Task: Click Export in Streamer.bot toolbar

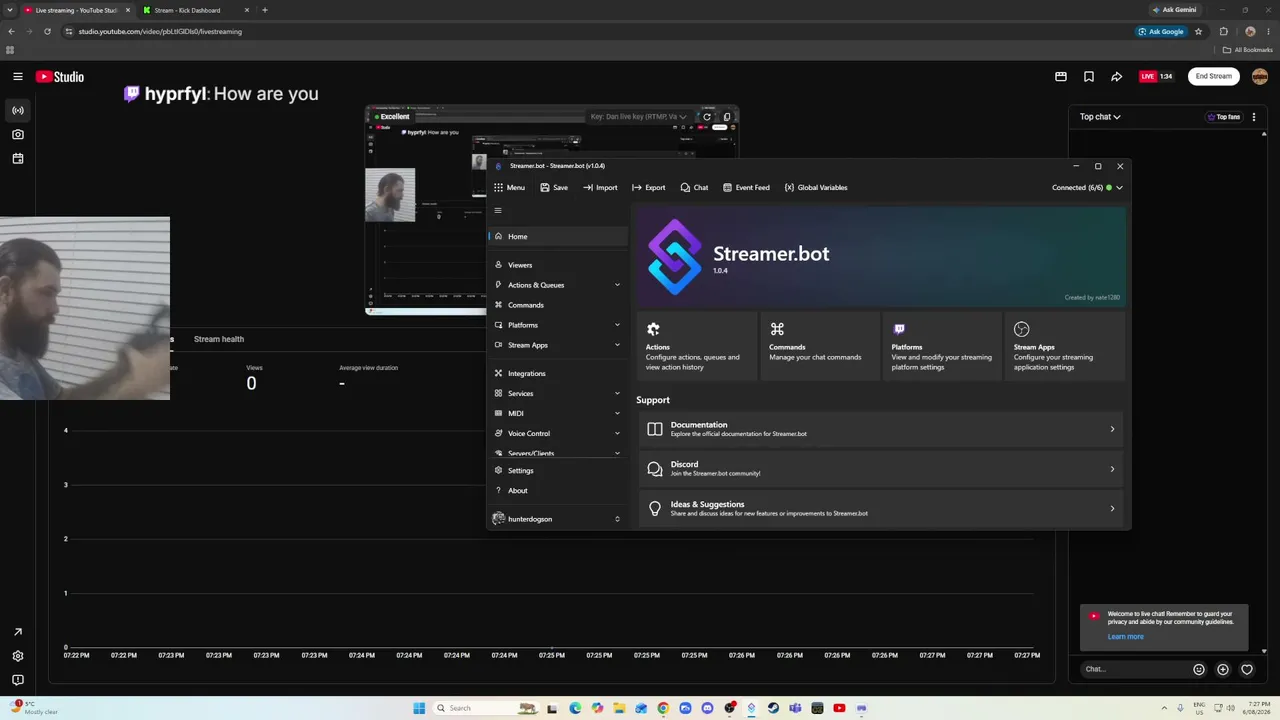Action: click(649, 187)
